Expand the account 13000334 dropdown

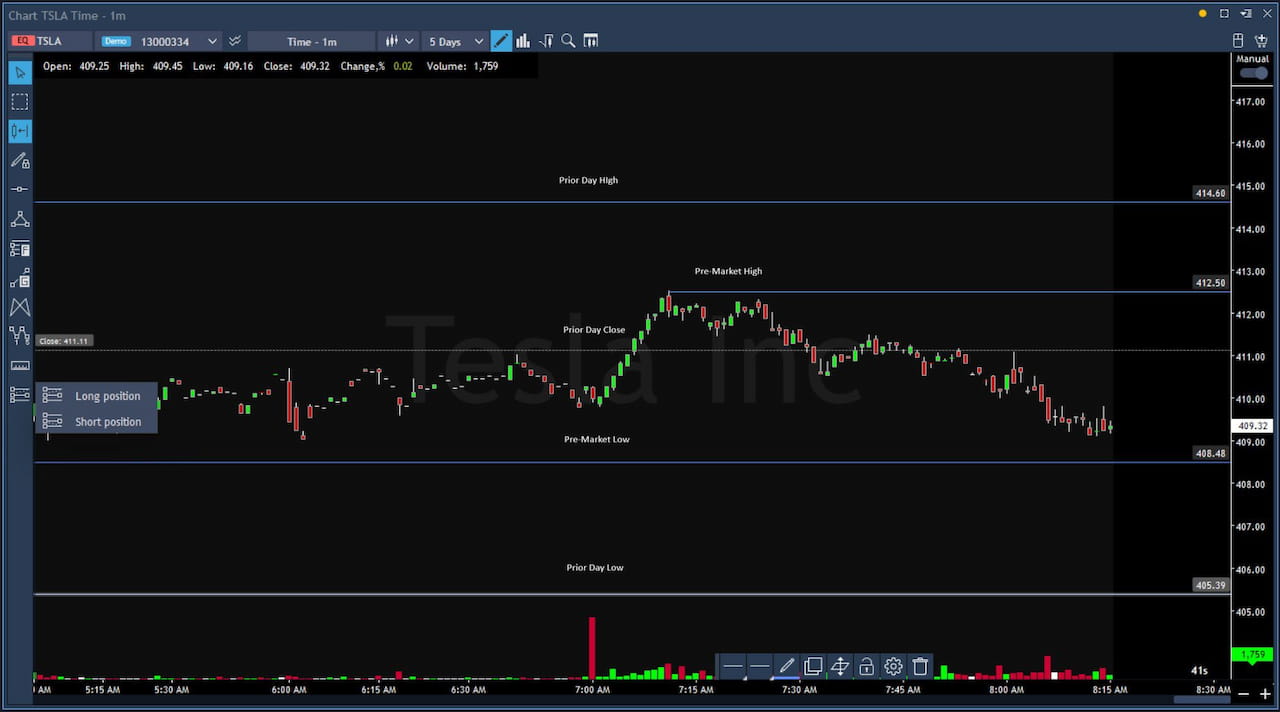[x=212, y=41]
